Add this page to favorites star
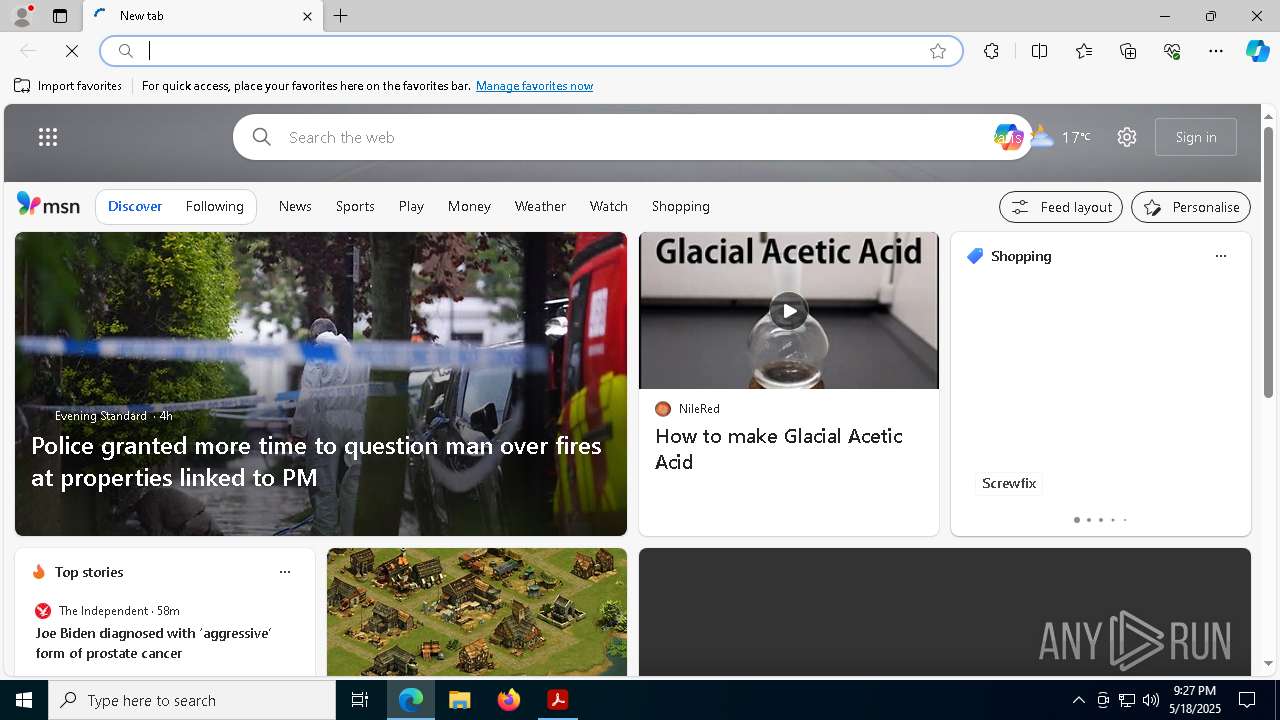1280x720 pixels. 937,51
